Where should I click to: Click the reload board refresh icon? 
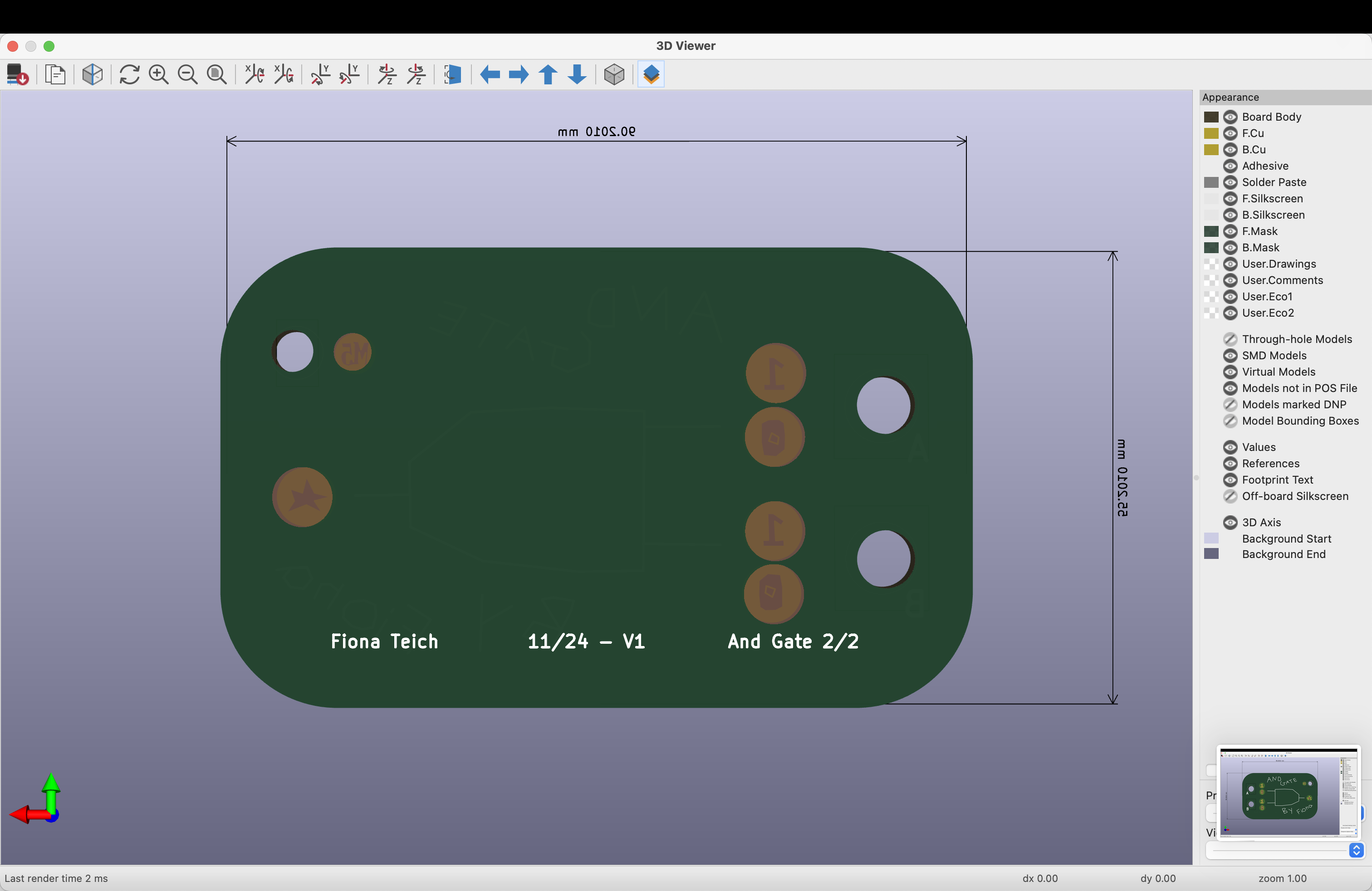(x=129, y=74)
